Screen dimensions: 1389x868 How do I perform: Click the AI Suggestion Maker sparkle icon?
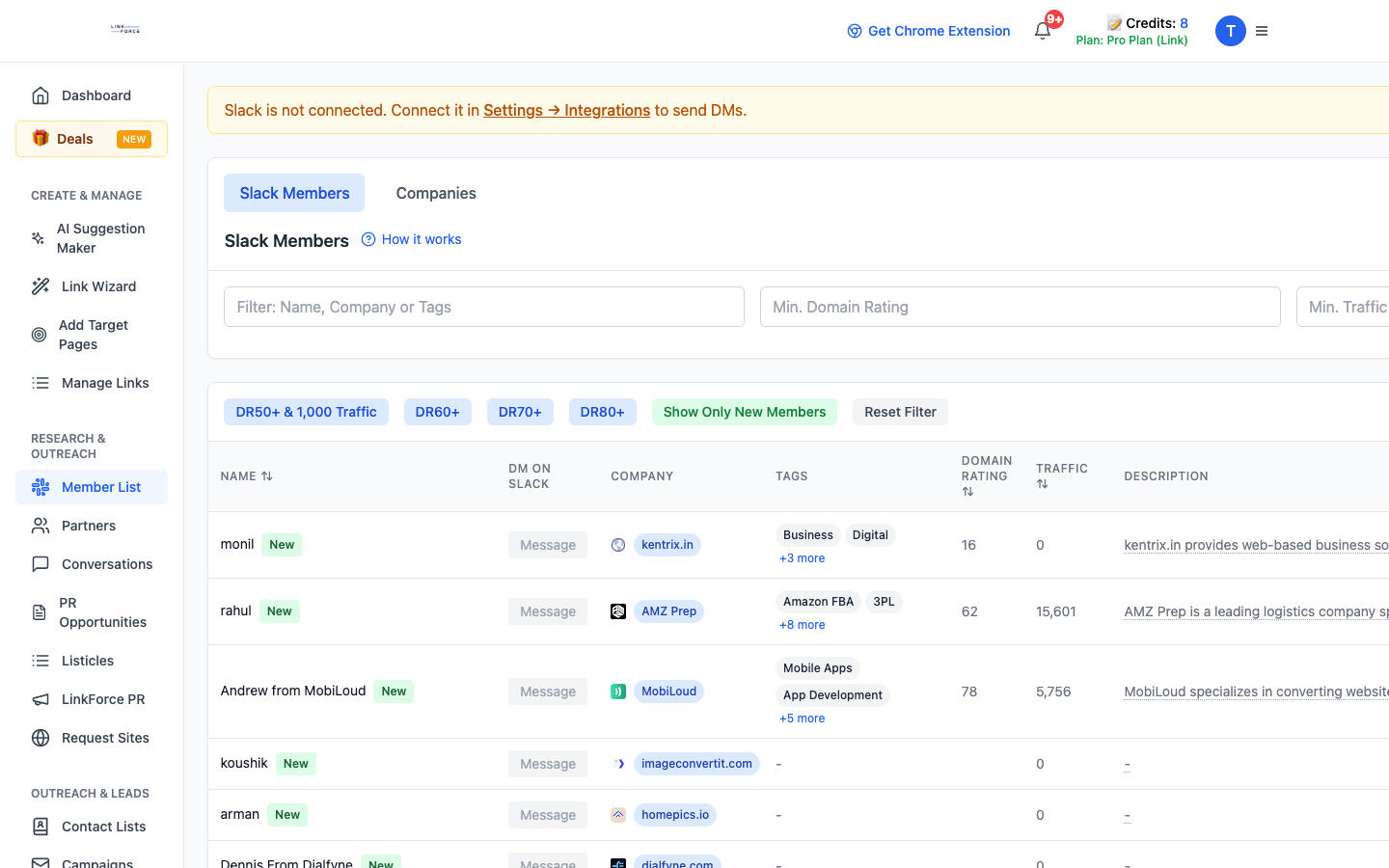click(x=39, y=238)
